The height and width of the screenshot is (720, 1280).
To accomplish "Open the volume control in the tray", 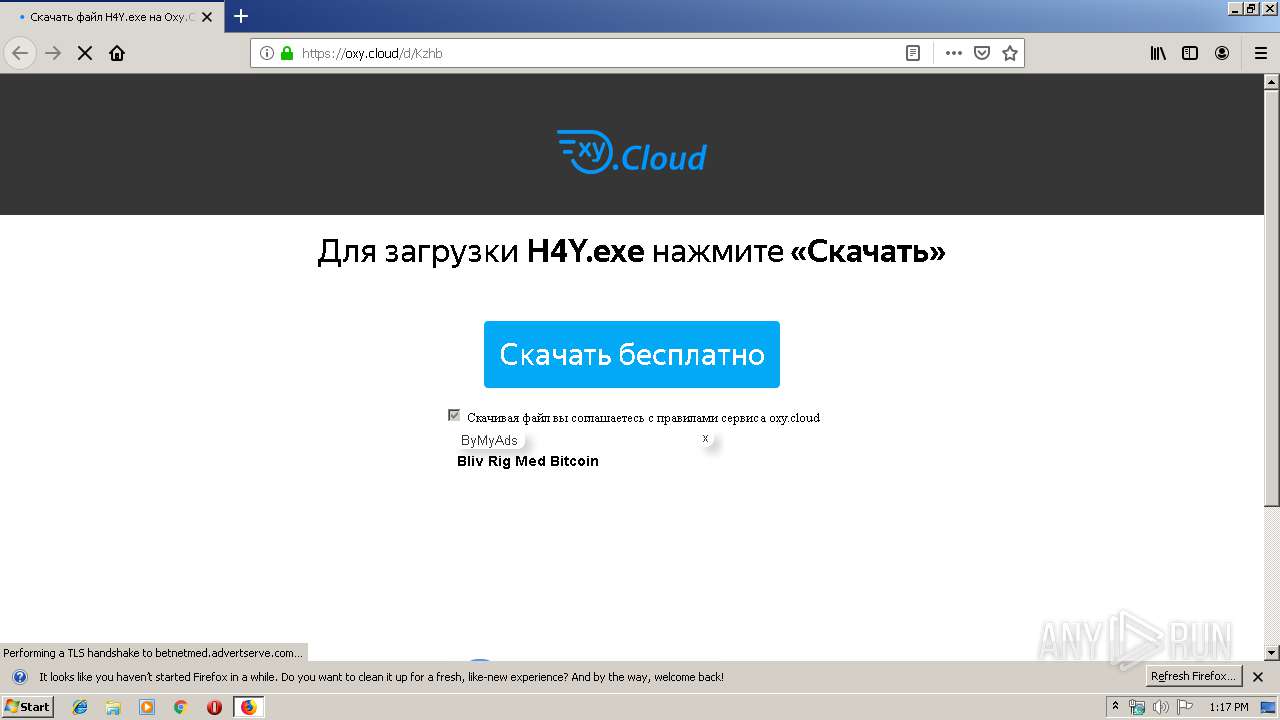I will click(1161, 707).
